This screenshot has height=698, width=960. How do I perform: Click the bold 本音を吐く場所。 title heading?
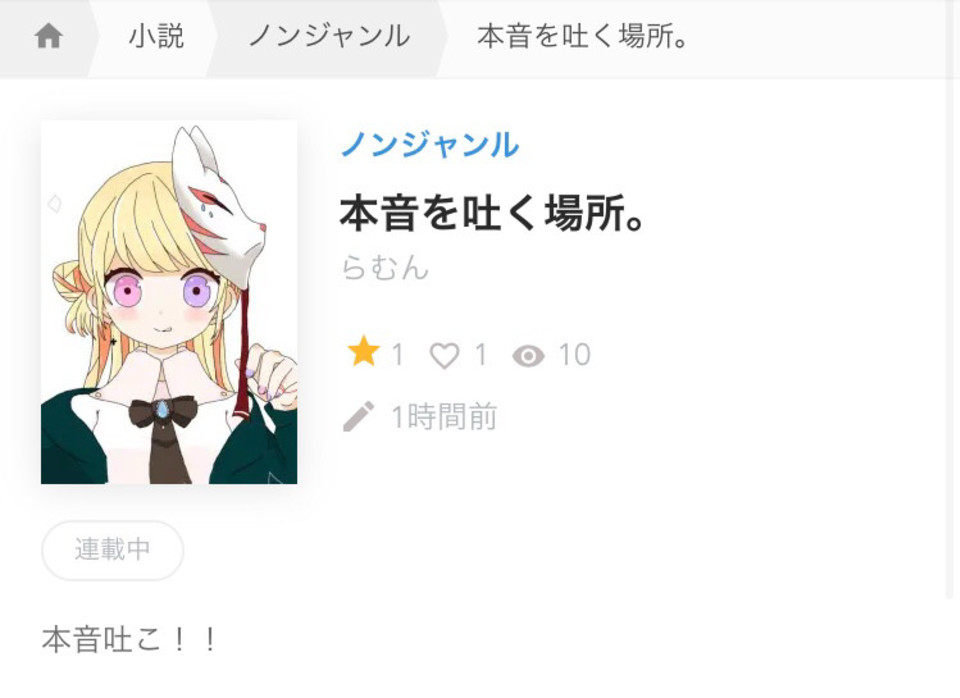[492, 212]
